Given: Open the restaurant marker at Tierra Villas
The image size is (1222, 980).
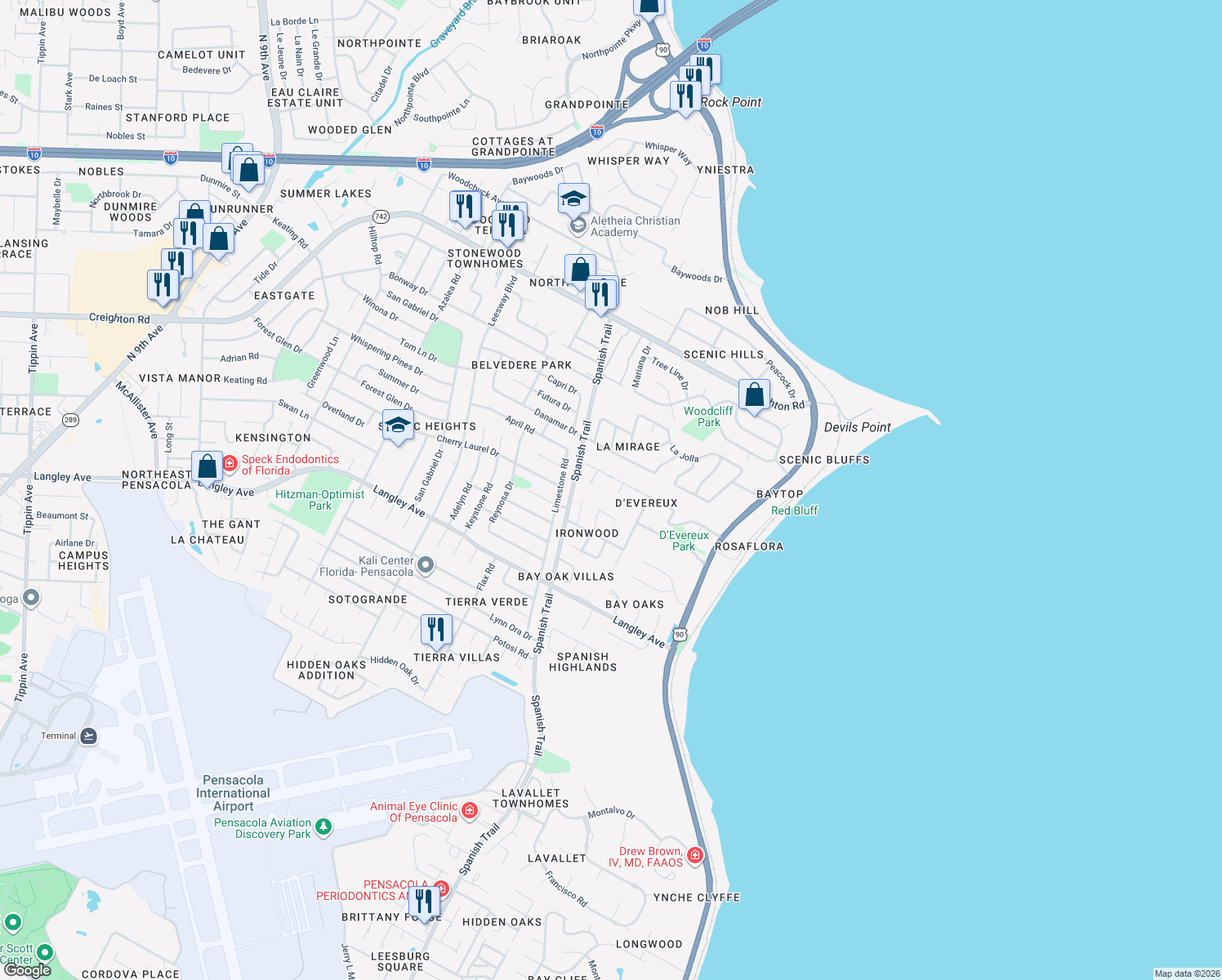Looking at the screenshot, I should pos(436,627).
